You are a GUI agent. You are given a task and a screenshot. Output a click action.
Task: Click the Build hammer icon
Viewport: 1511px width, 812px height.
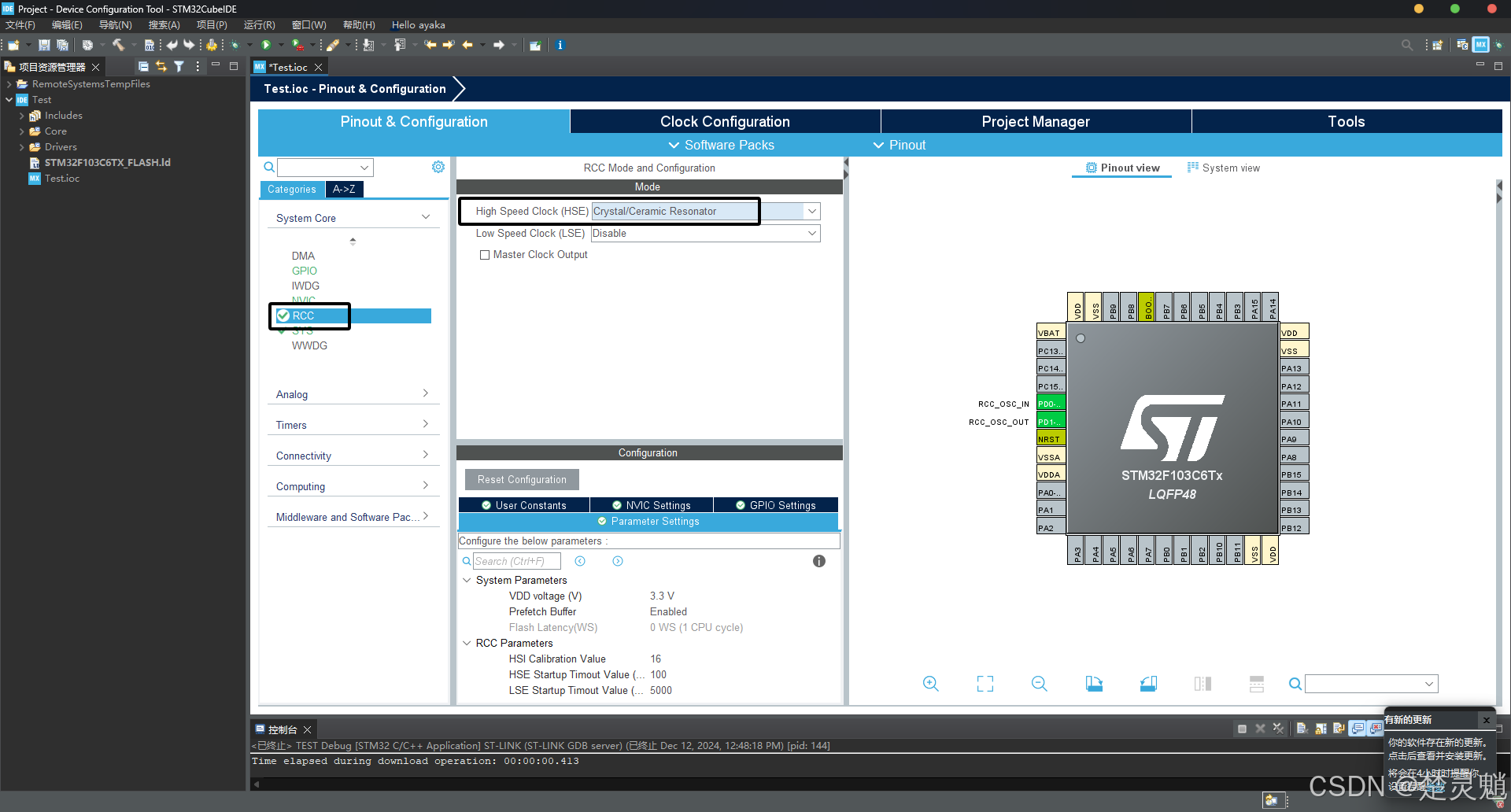coord(118,45)
